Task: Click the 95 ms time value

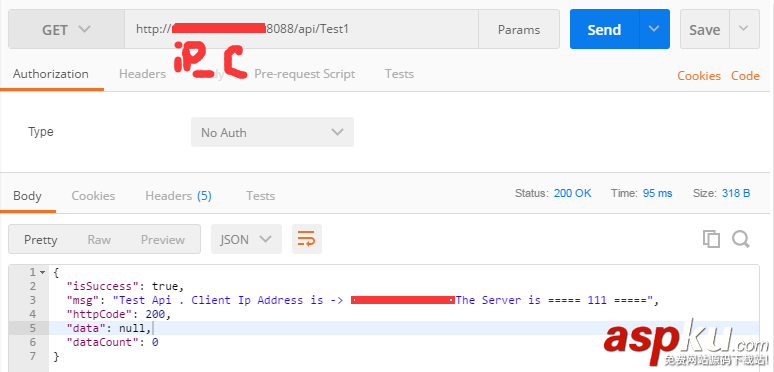Action: (658, 193)
